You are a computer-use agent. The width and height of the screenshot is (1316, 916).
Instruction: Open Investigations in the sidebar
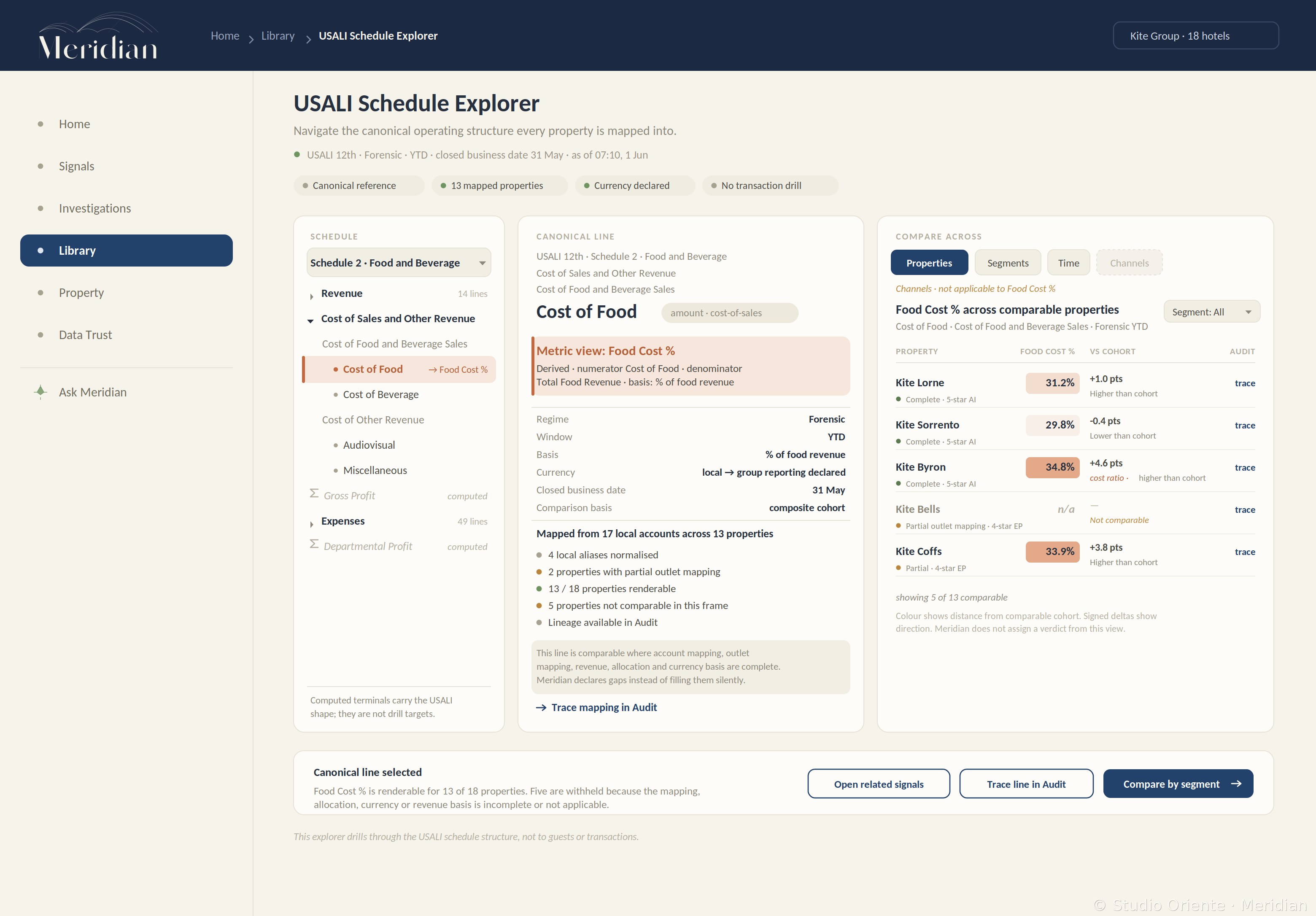coord(126,208)
